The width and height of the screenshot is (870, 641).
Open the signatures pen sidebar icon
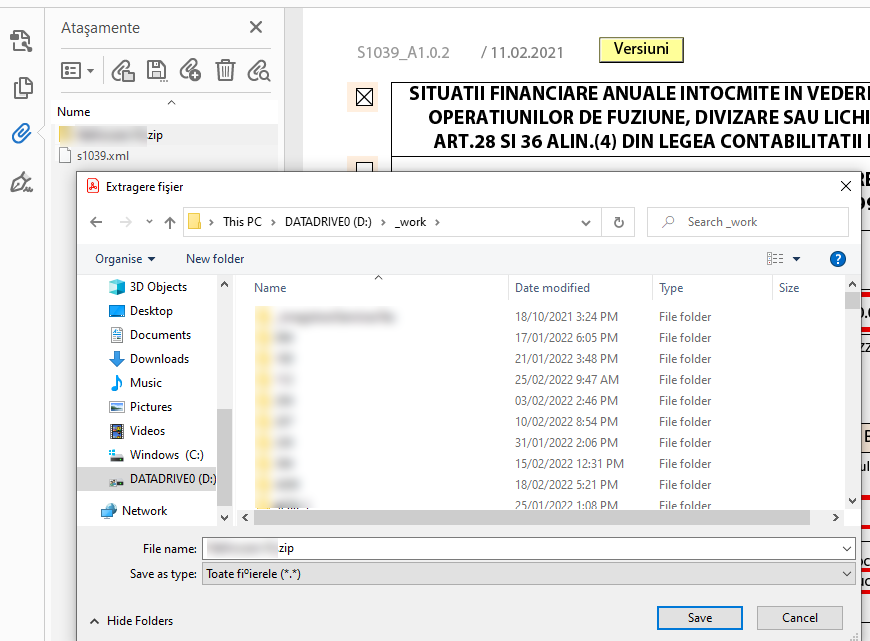[22, 182]
